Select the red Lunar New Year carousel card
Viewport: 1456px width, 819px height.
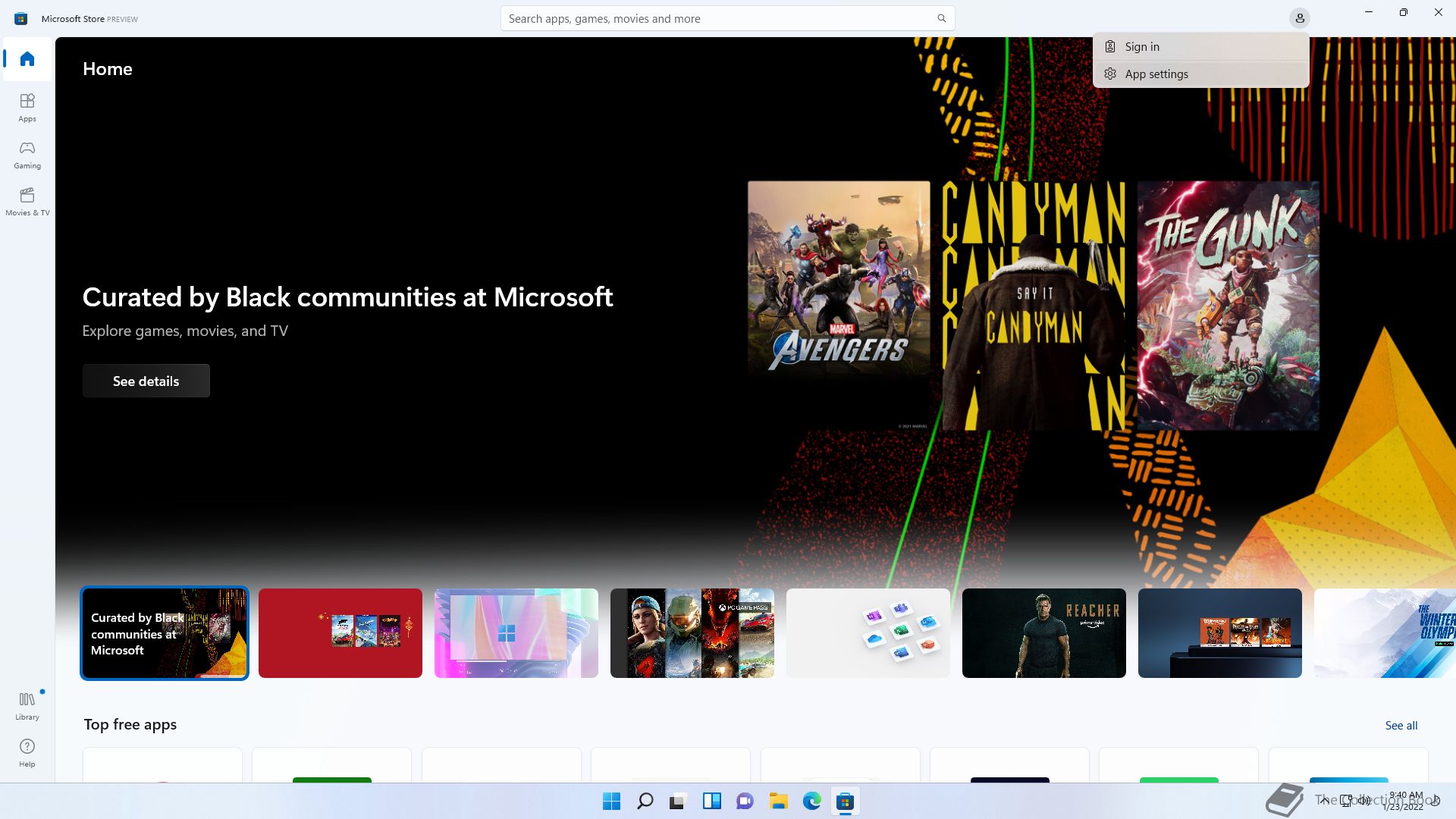(340, 633)
